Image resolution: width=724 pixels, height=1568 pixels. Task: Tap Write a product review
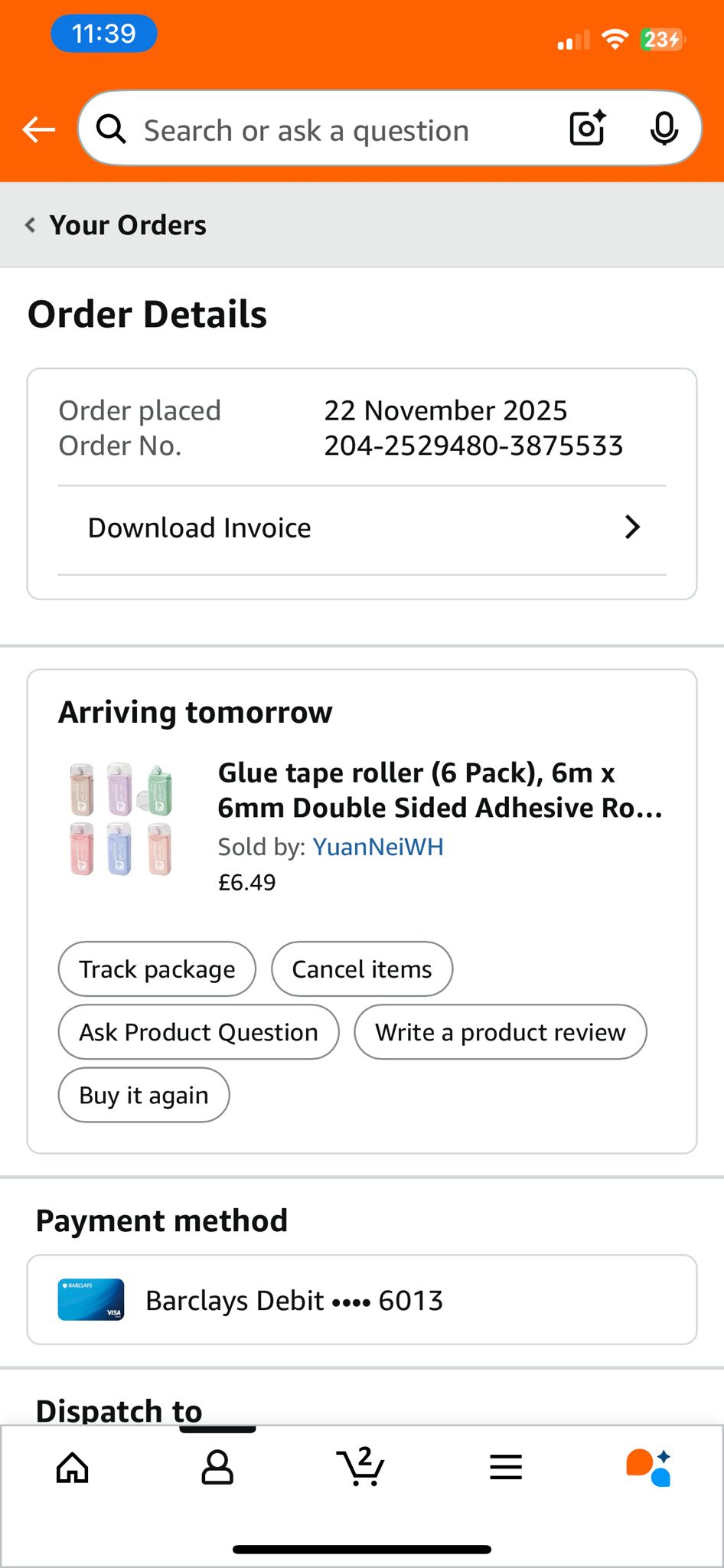coord(500,1032)
